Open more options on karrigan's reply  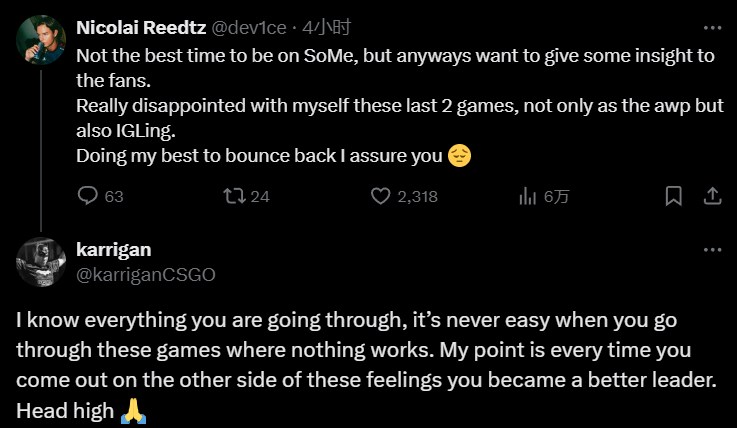[x=711, y=249]
